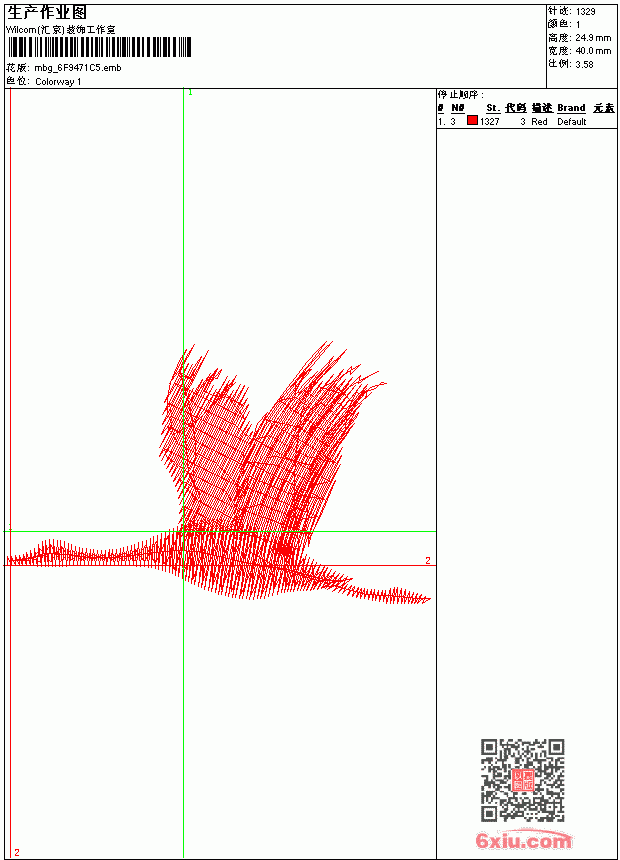Click the Brand column header
Screen dimensions: 620x860
point(571,108)
